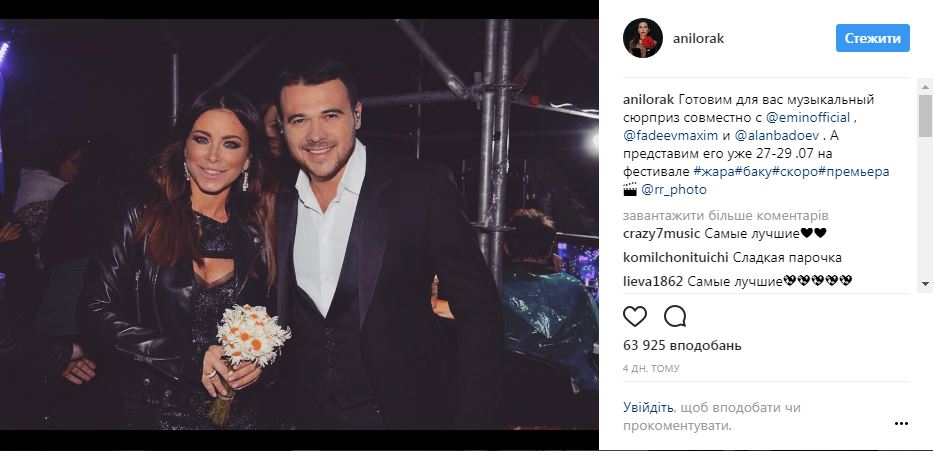Click the scrollbar up arrow in comments
Viewport: 933px width, 451px height.
click(x=925, y=87)
